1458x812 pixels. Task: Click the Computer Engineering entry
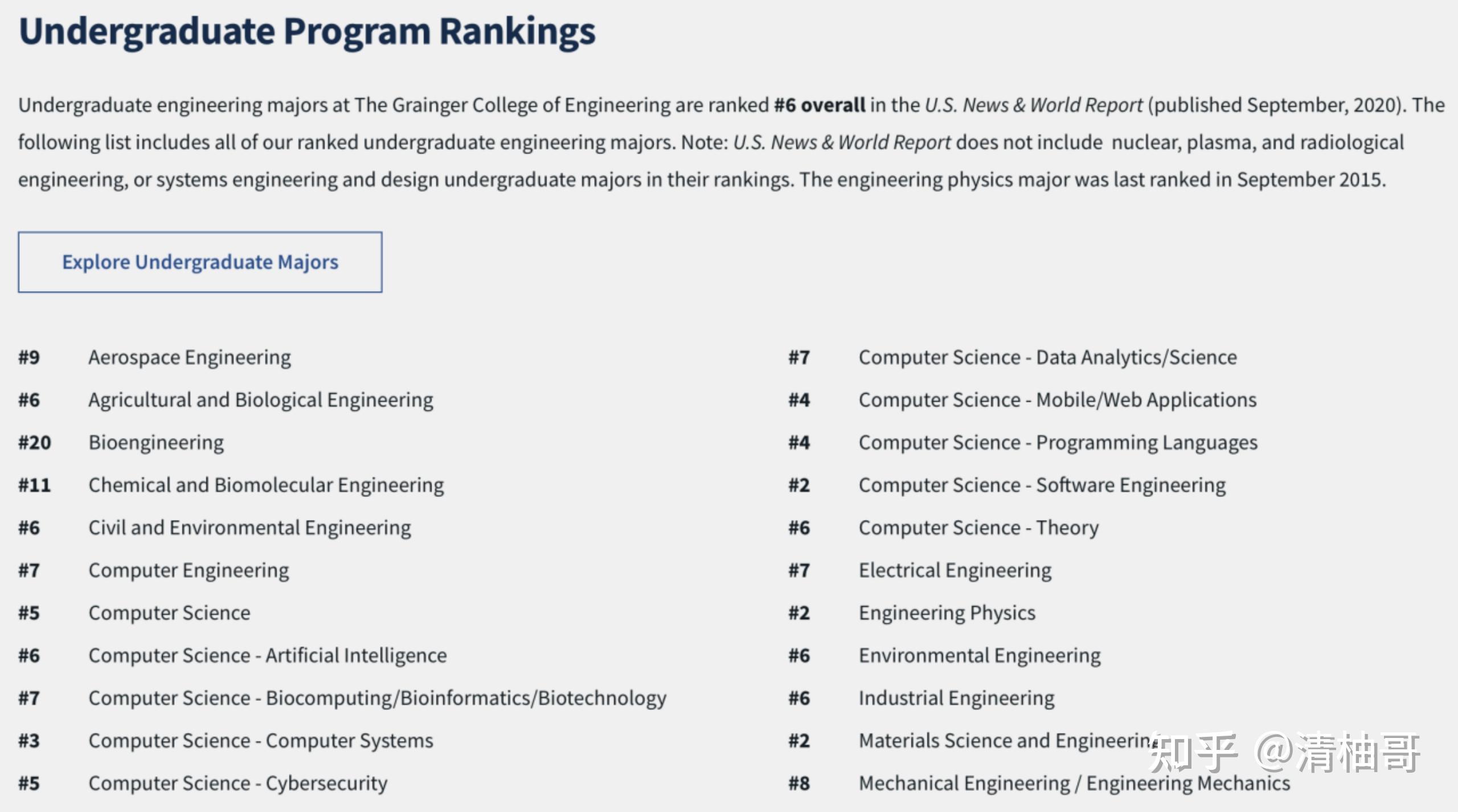tap(189, 571)
